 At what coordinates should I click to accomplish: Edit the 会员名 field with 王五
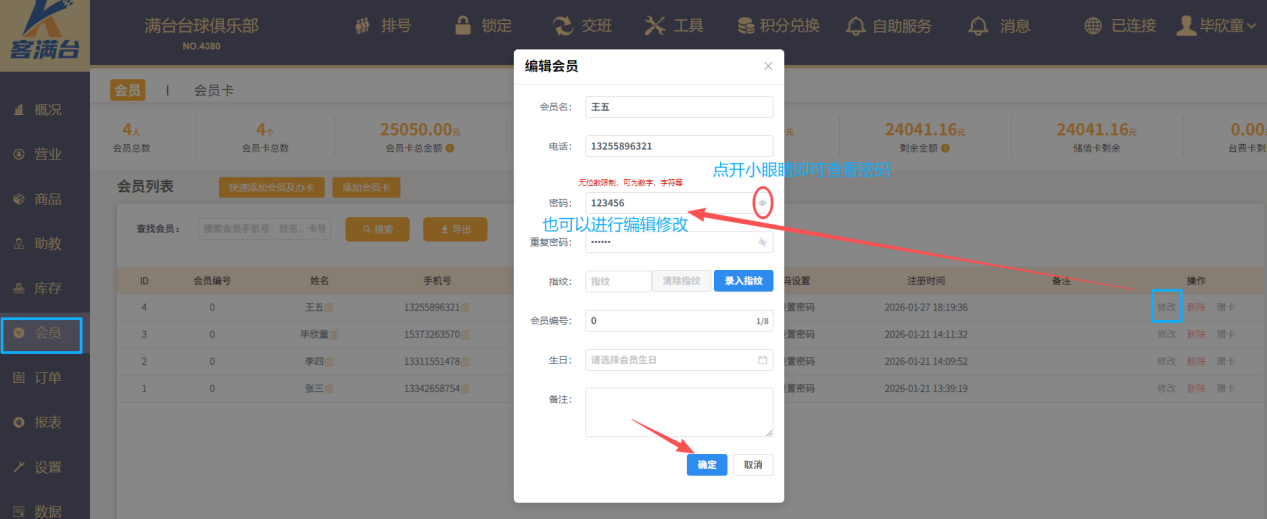(679, 106)
